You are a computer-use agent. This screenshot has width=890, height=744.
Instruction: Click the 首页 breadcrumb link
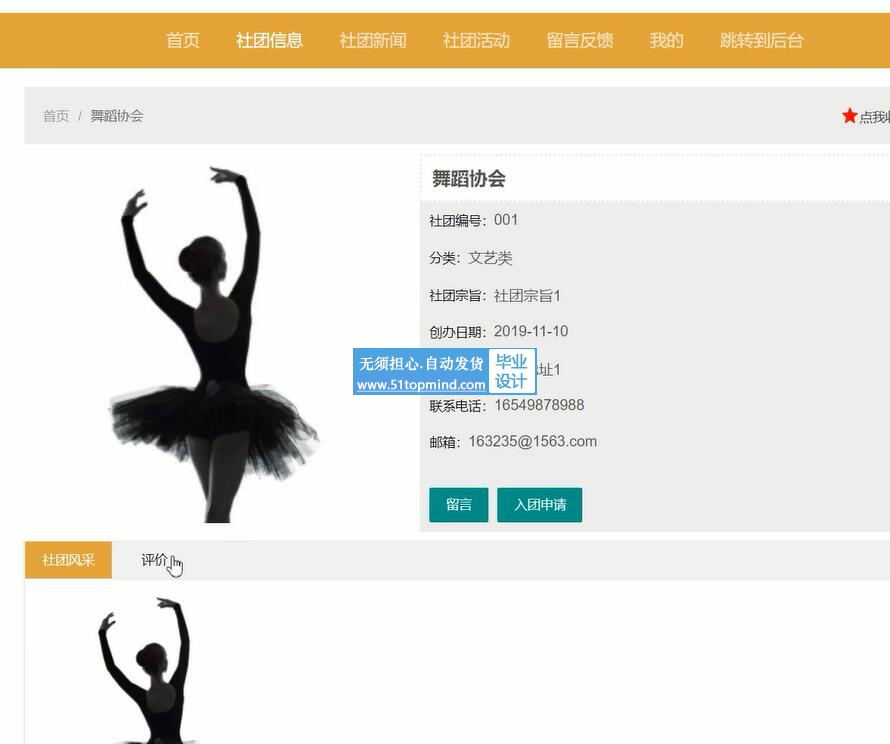(x=56, y=116)
